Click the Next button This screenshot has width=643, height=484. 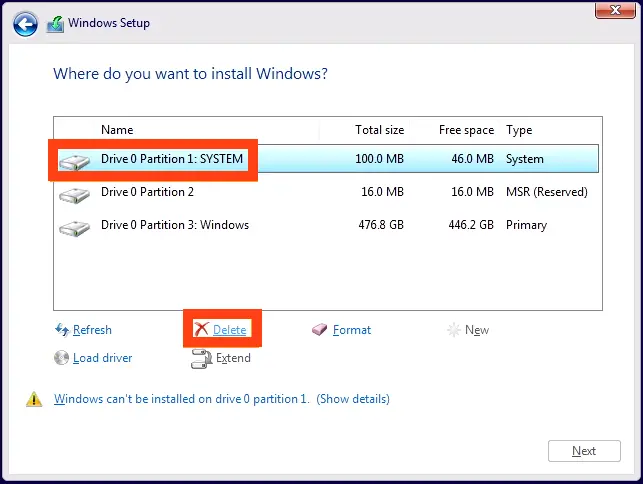pos(584,451)
